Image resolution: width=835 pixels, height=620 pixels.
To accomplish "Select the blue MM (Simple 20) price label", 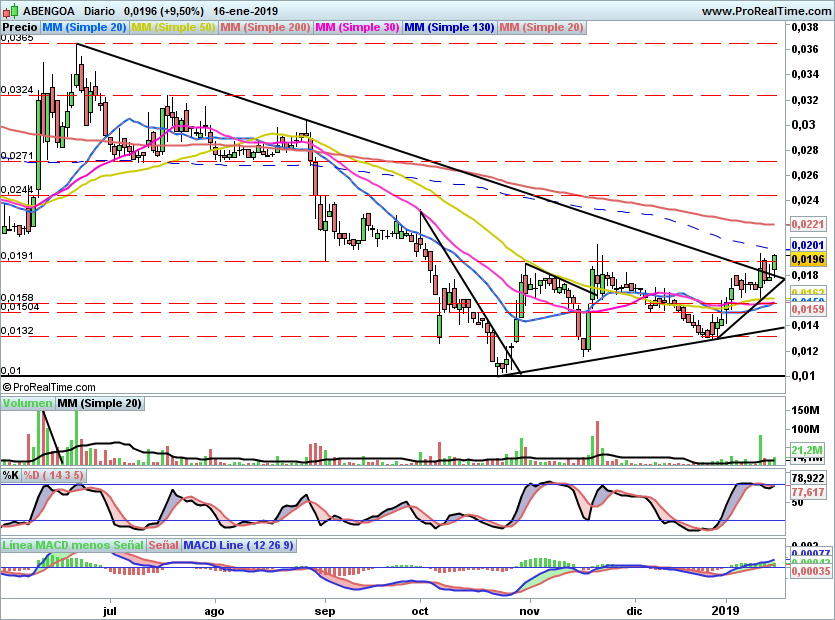I will point(84,27).
